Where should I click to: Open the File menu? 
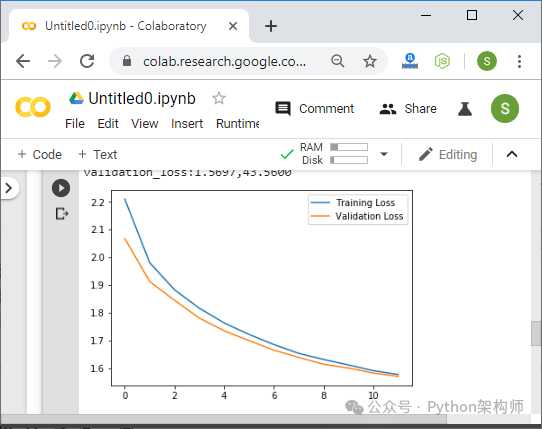click(x=75, y=123)
